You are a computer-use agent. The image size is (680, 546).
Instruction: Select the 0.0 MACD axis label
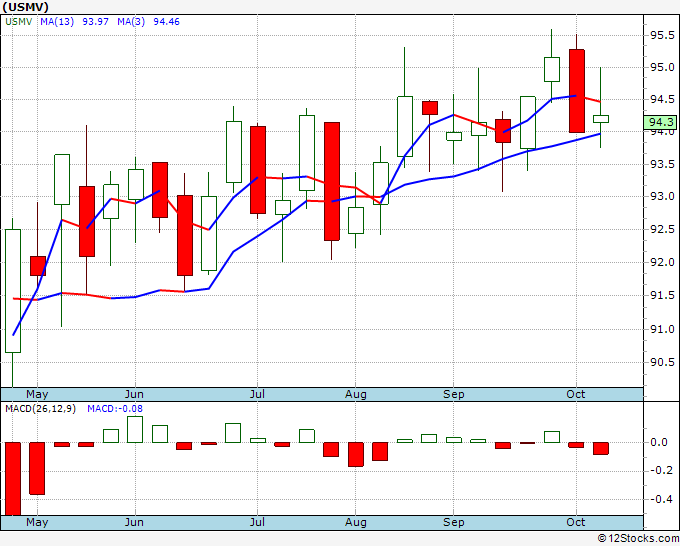(x=659, y=442)
